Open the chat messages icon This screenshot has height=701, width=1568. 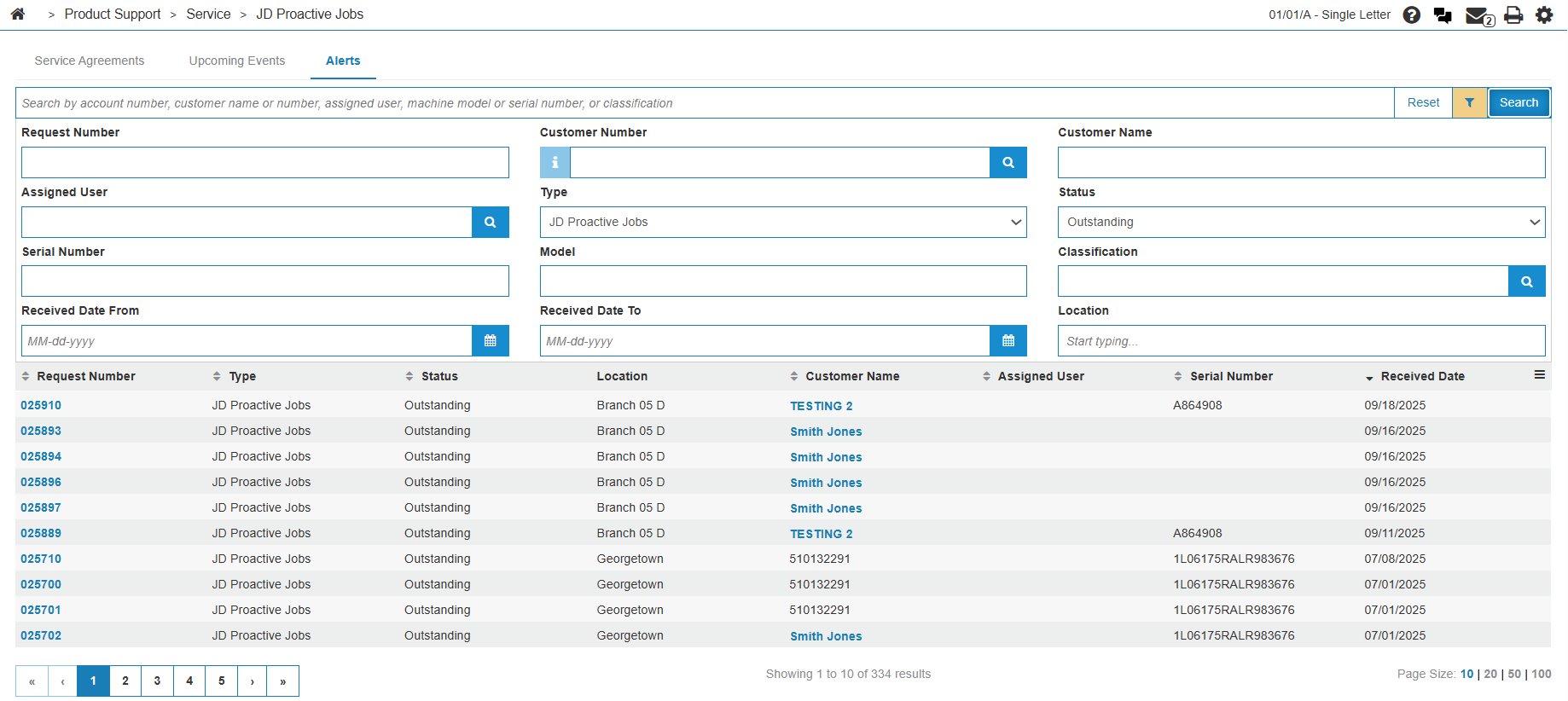(x=1443, y=15)
